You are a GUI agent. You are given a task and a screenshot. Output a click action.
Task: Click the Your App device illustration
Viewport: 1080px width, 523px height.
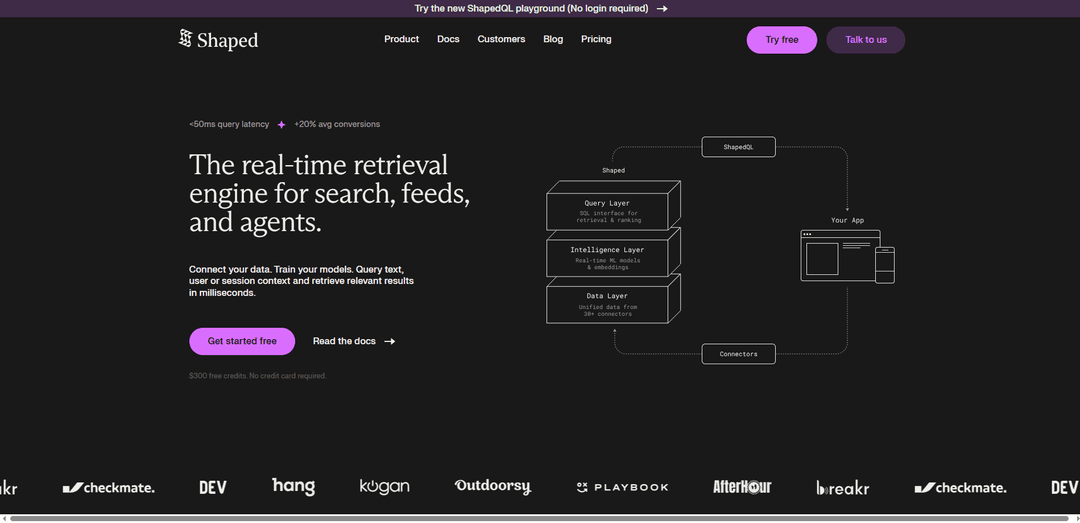(847, 256)
